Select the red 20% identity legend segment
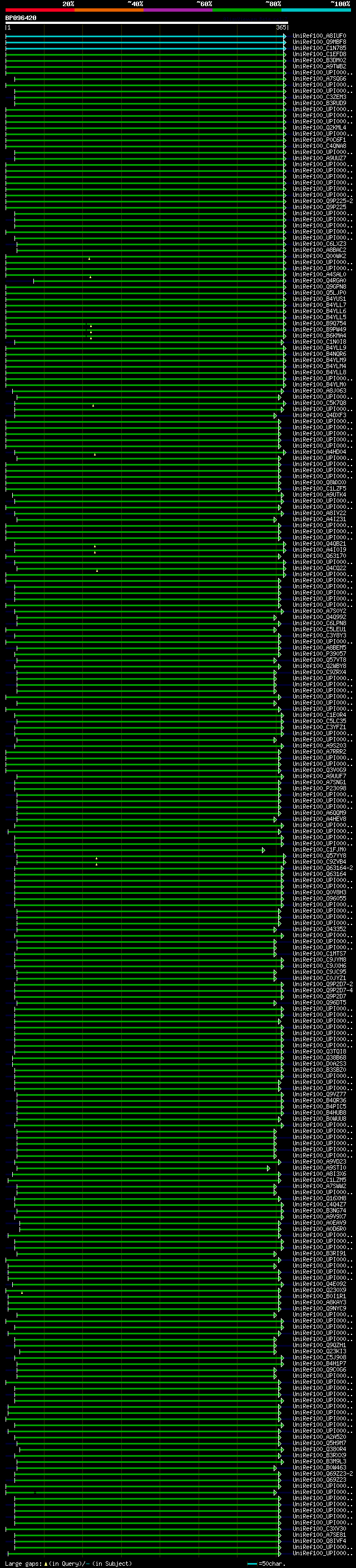Viewport: 356px width, 1568px height. click(40, 10)
